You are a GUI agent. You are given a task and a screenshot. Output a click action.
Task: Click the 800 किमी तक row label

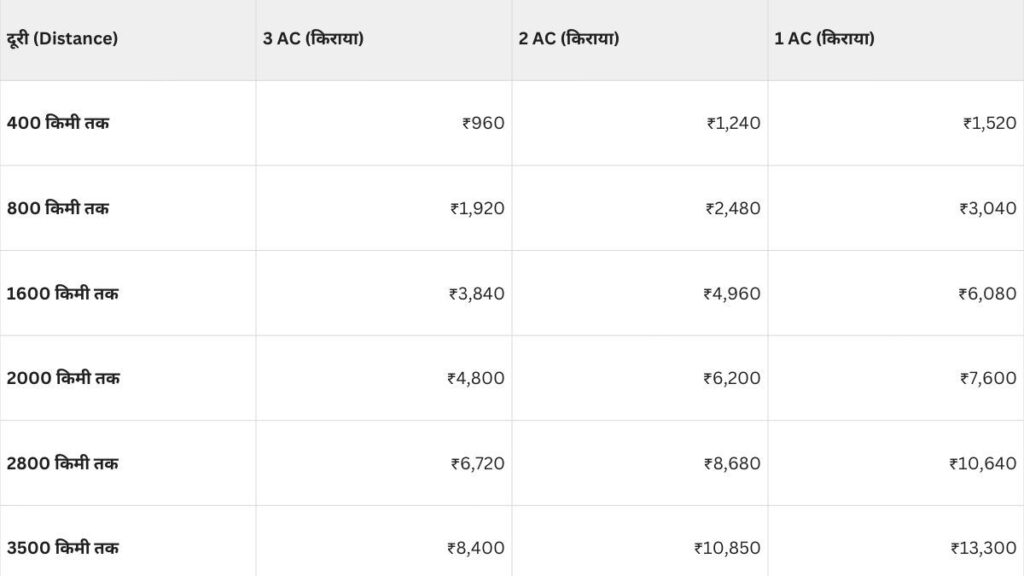[x=59, y=208]
